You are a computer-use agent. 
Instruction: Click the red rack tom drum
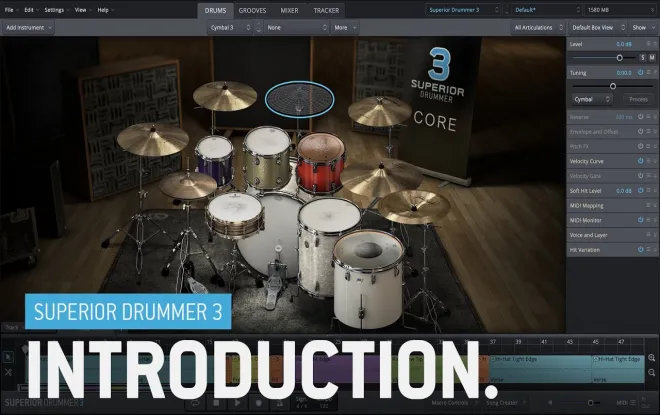click(x=321, y=162)
